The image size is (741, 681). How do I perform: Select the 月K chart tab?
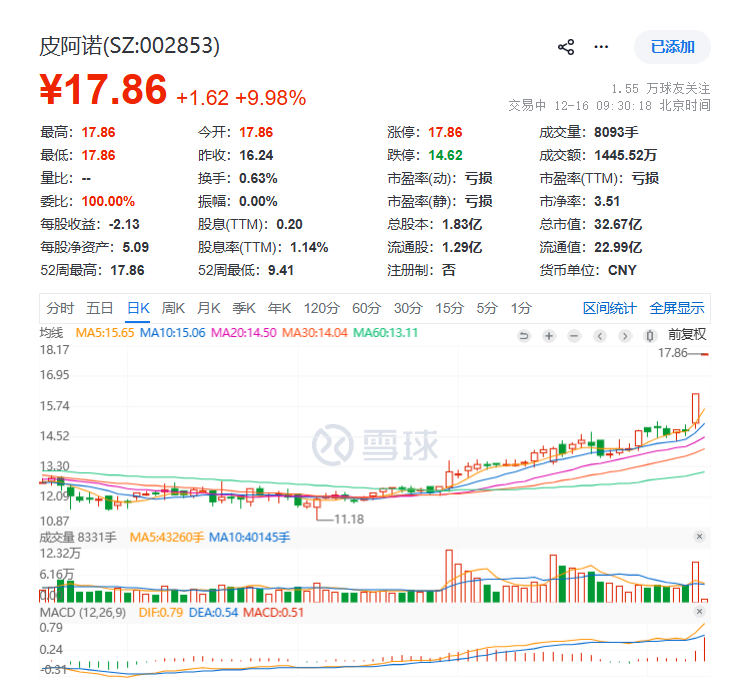(x=208, y=308)
